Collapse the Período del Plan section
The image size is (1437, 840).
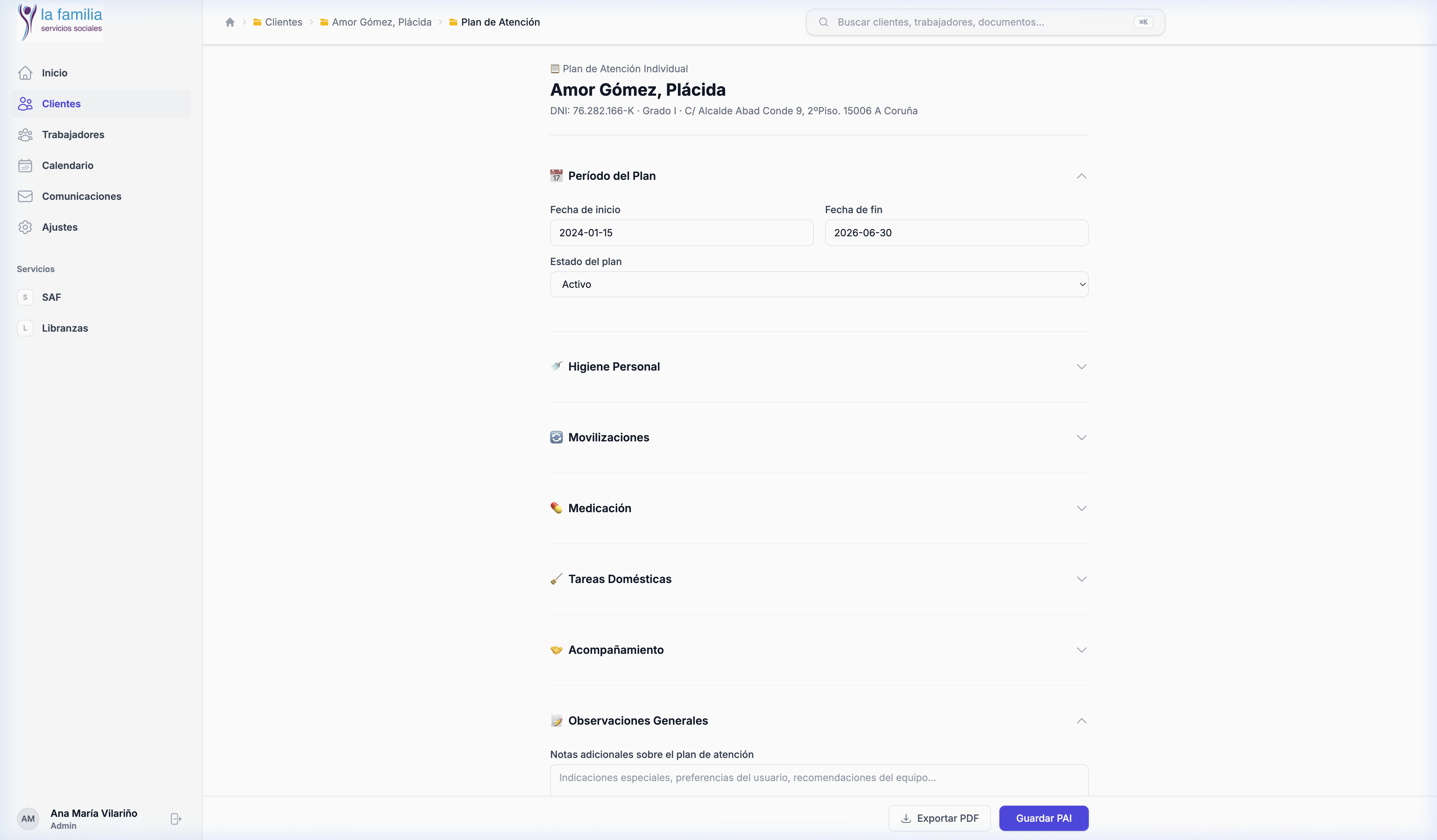pyautogui.click(x=1081, y=176)
